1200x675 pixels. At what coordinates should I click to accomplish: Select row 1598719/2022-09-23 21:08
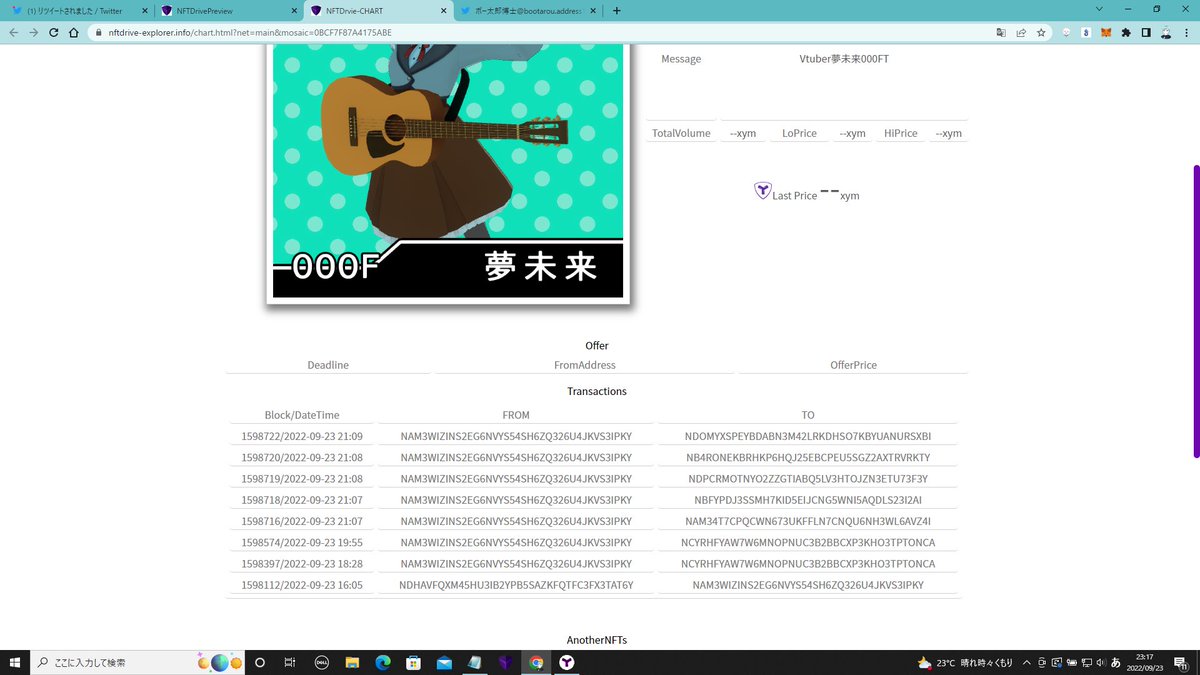[594, 478]
